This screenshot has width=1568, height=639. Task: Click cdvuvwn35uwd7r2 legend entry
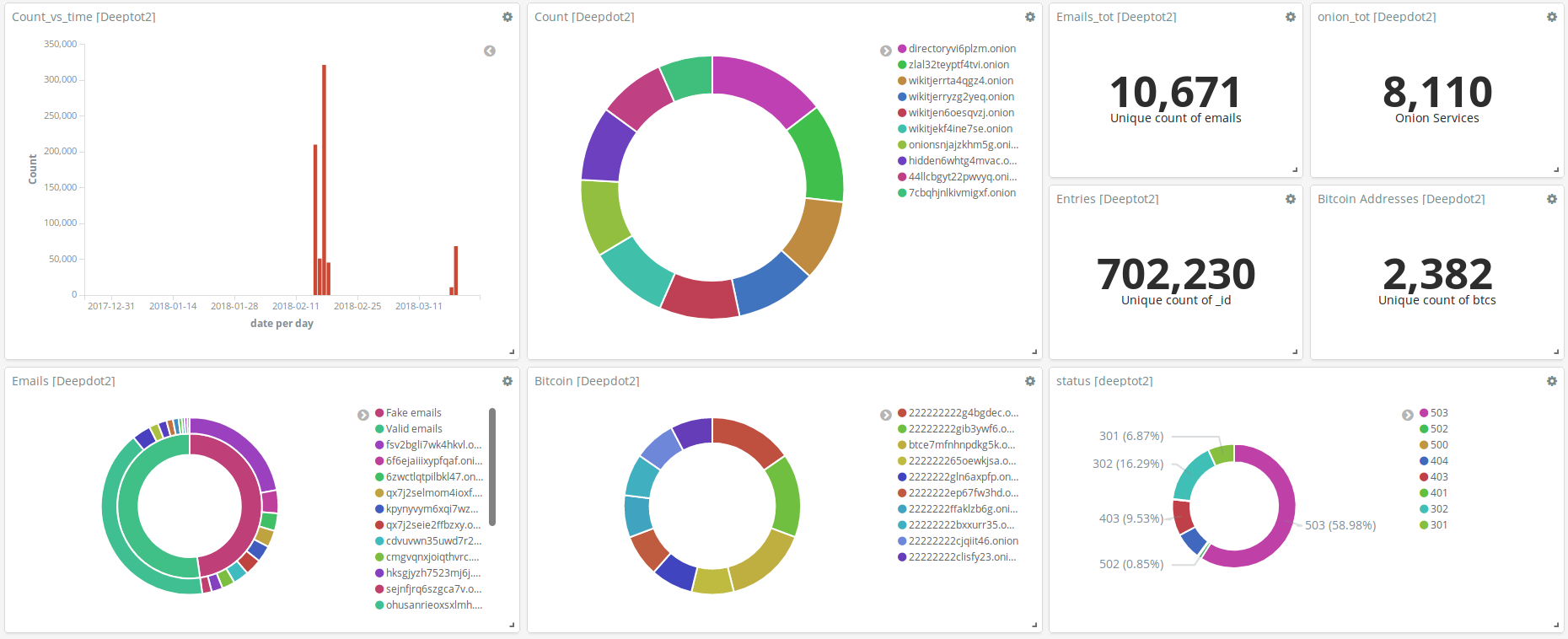(x=428, y=541)
